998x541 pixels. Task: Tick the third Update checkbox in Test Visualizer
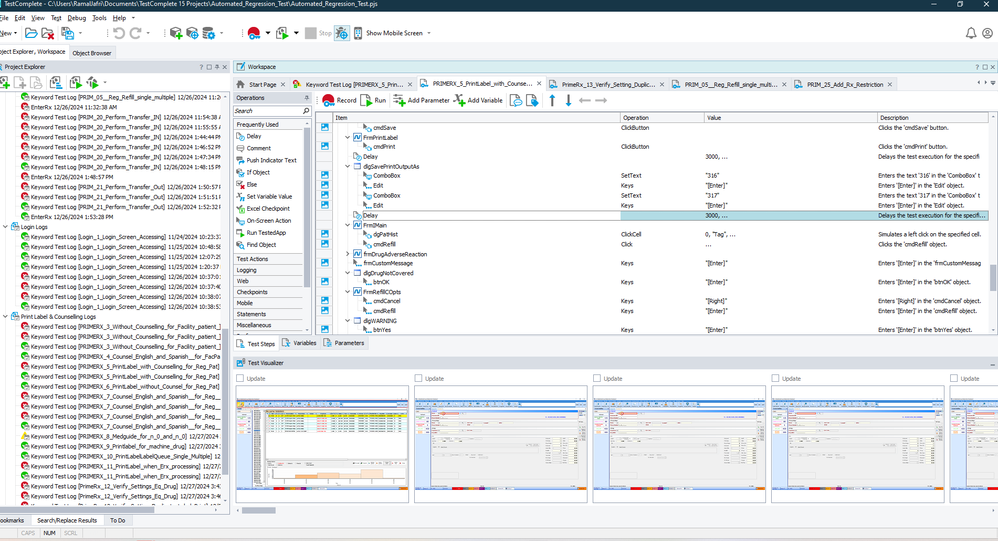pyautogui.click(x=597, y=379)
